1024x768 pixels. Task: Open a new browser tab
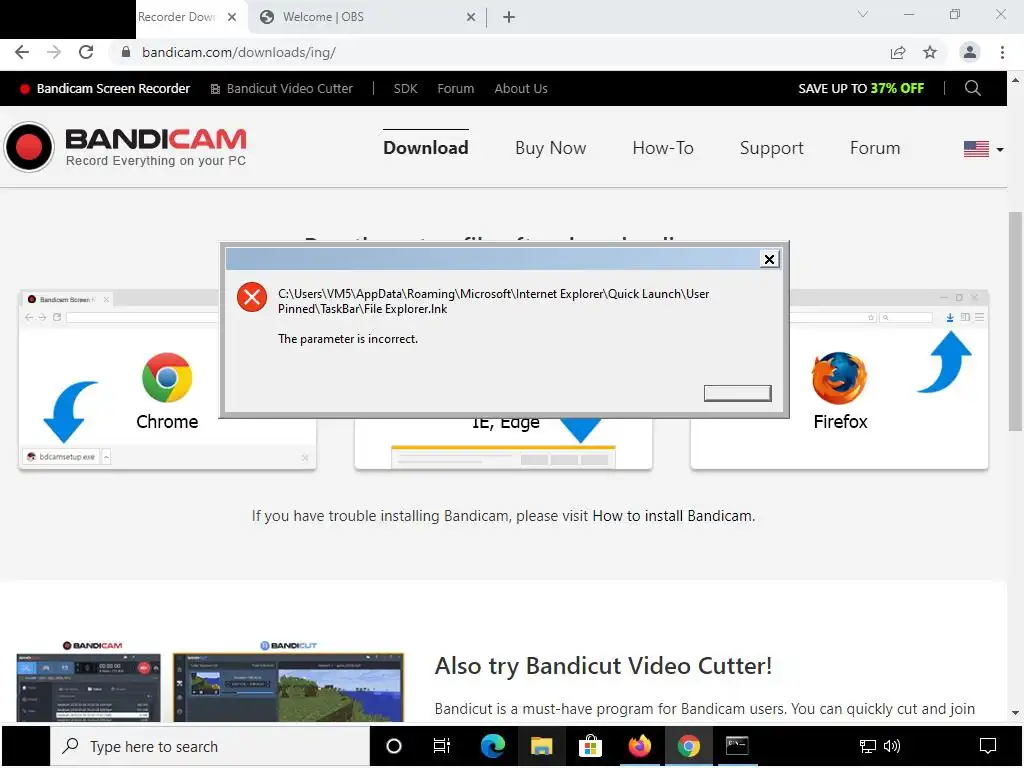[x=509, y=17]
